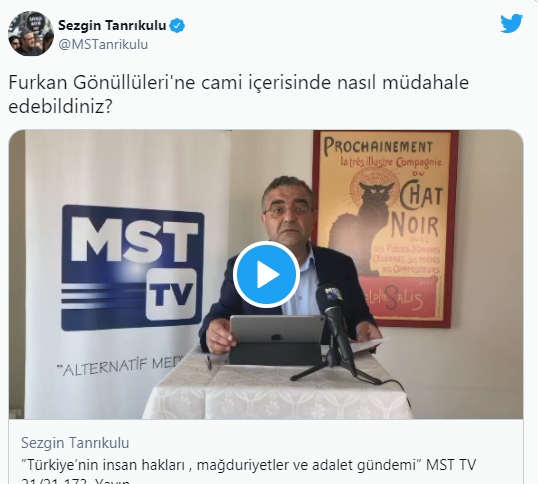Play the embedded video
The height and width of the screenshot is (484, 538).
(266, 274)
